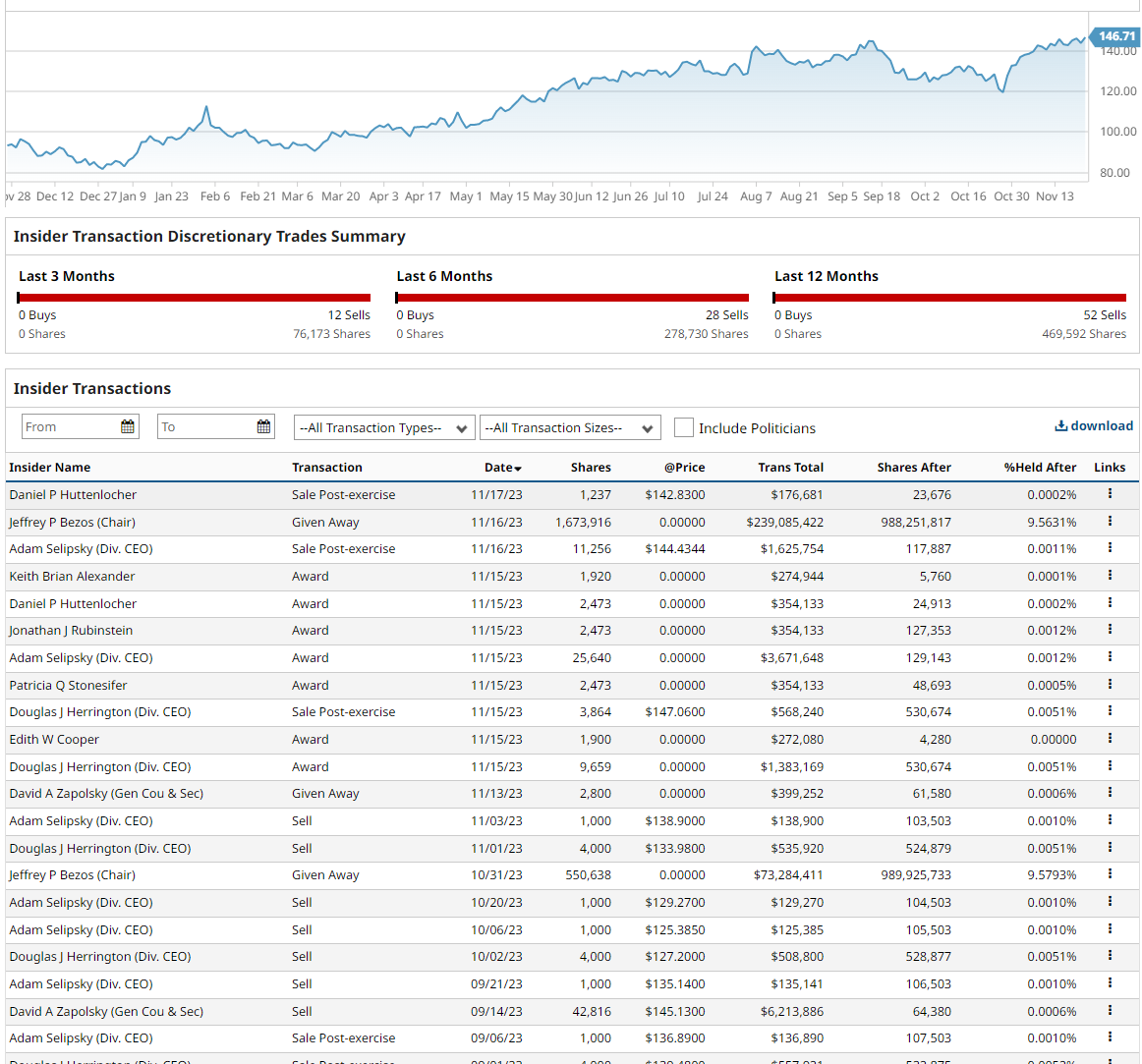Open links menu for Jonathan J Rubinstein row
Viewport: 1142px width, 1064px height.
1110,630
